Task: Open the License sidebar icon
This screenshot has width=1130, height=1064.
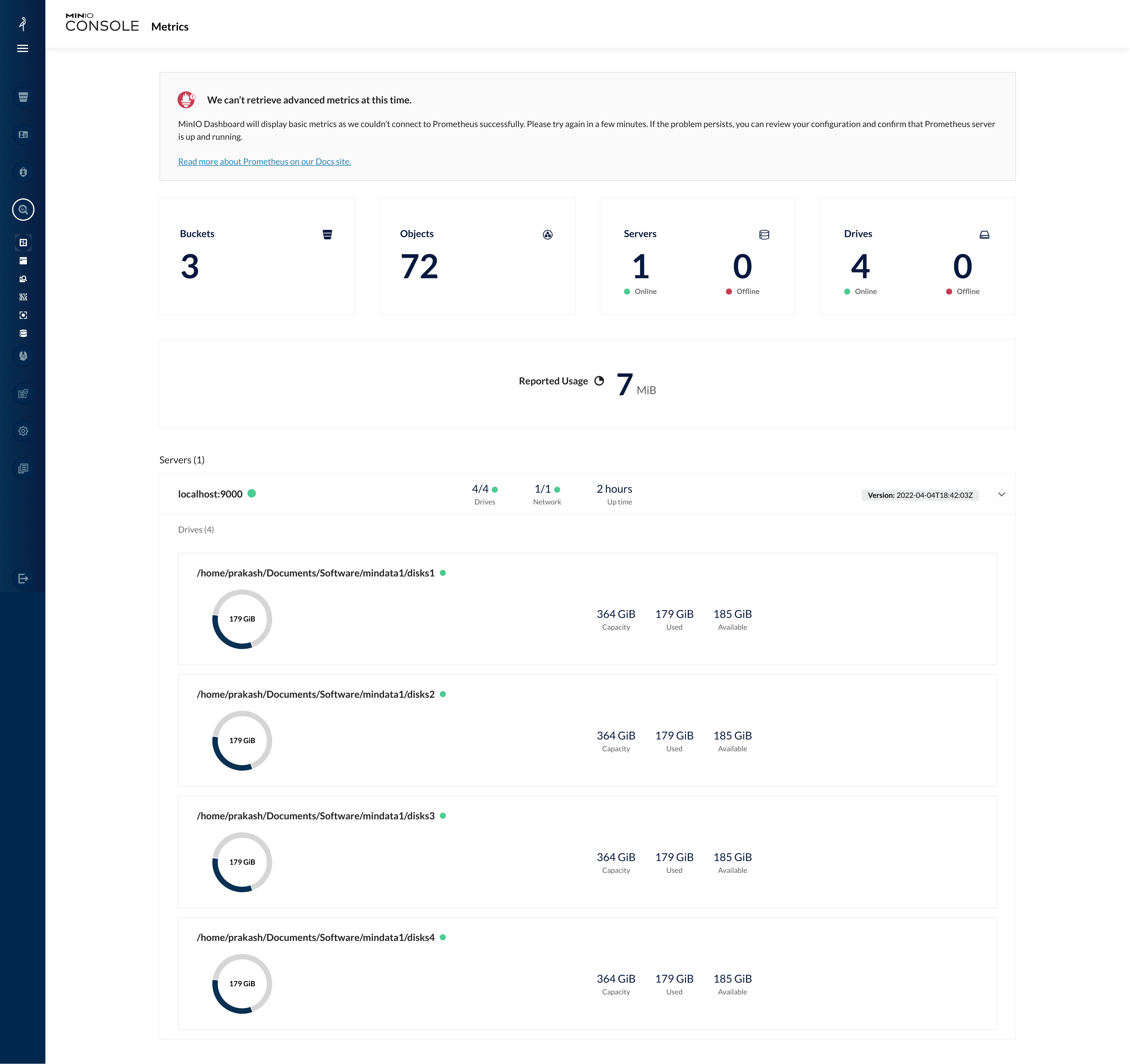Action: point(23,393)
